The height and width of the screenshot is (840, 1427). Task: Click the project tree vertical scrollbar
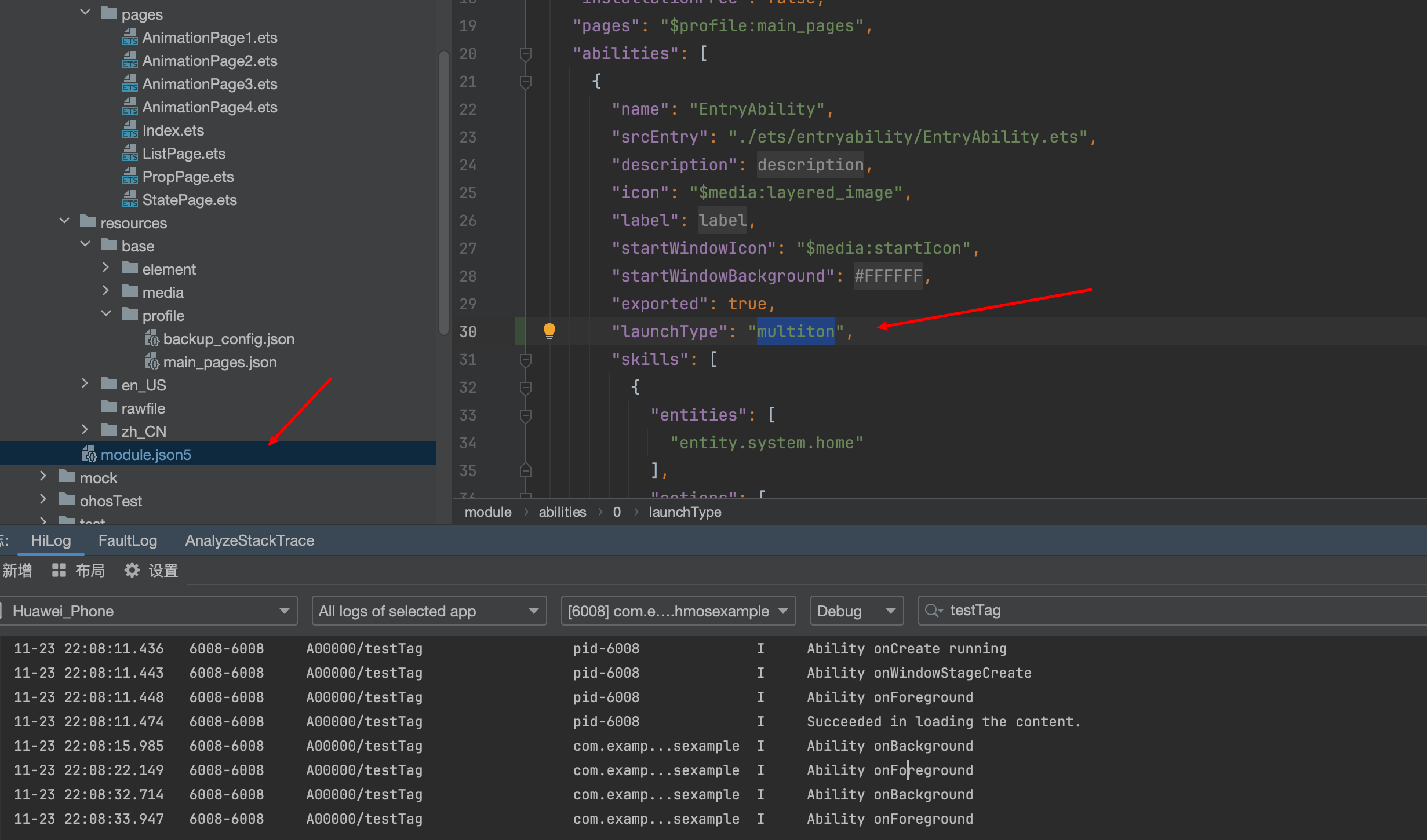(444, 193)
